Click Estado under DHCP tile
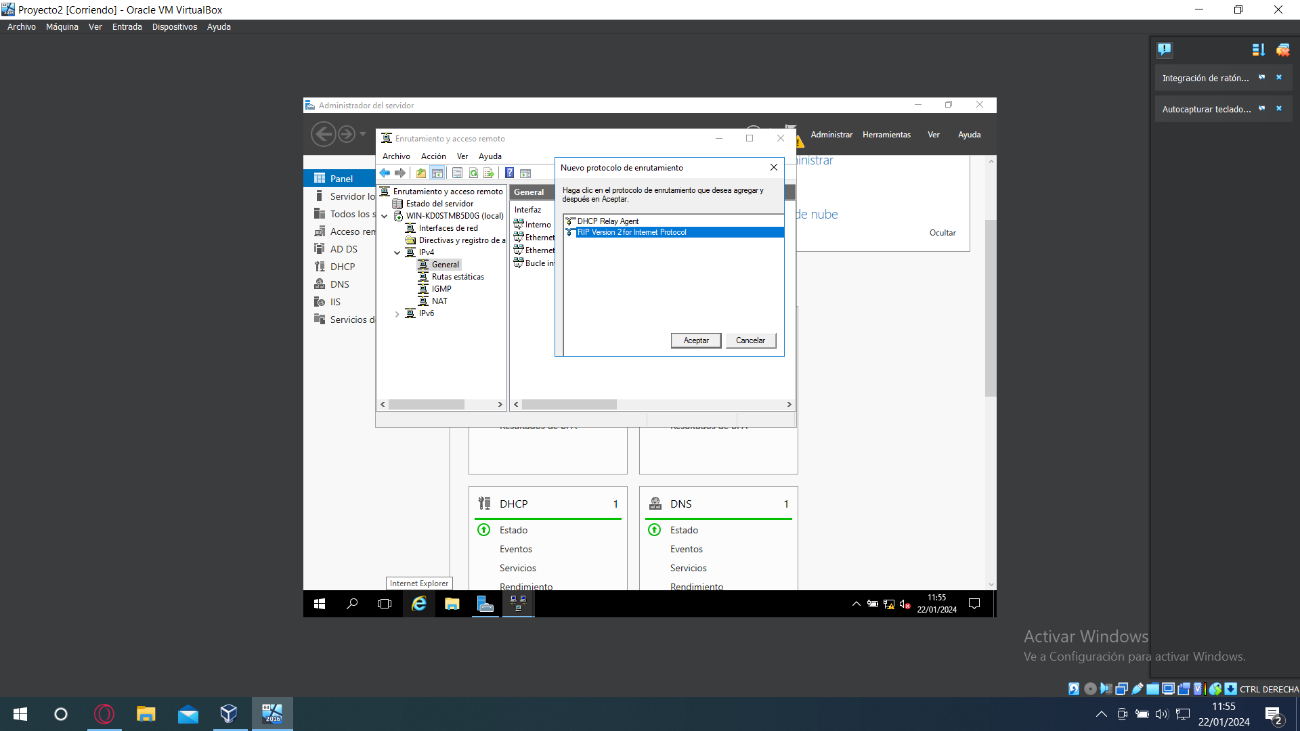 [x=513, y=530]
